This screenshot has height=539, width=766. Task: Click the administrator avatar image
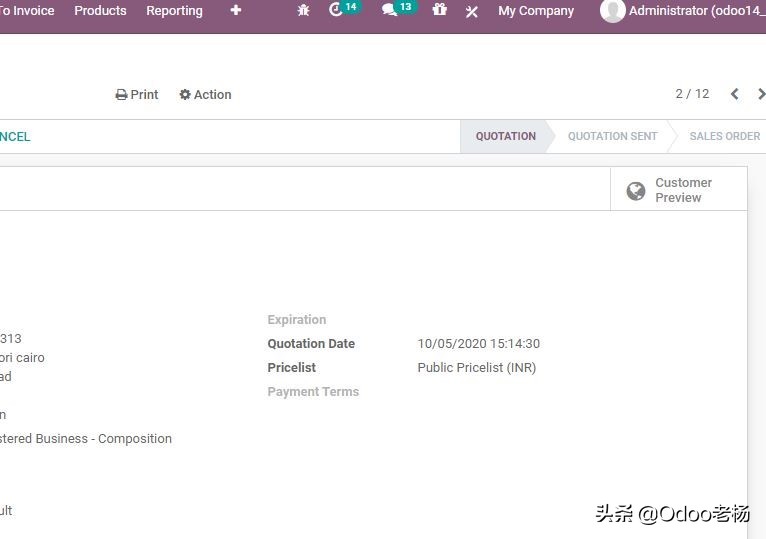point(612,10)
